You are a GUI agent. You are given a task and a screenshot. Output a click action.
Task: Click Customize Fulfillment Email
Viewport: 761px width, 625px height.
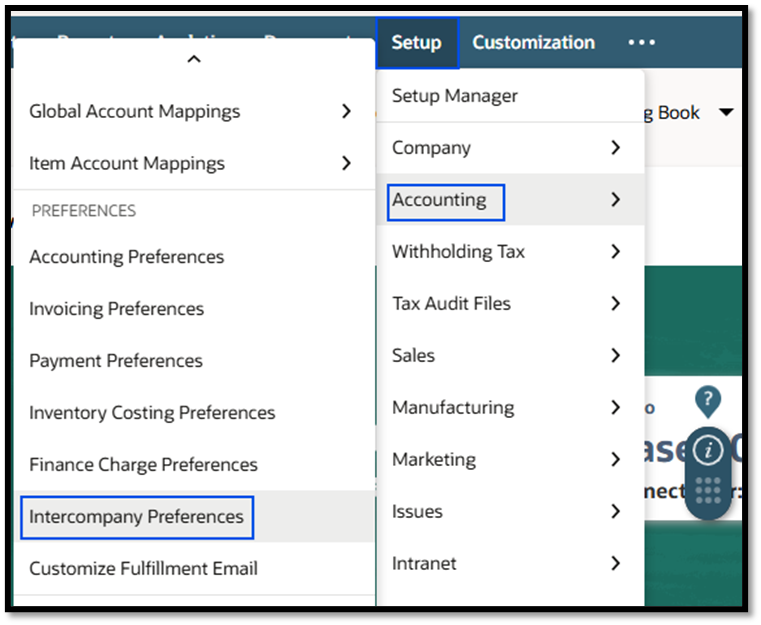[144, 569]
